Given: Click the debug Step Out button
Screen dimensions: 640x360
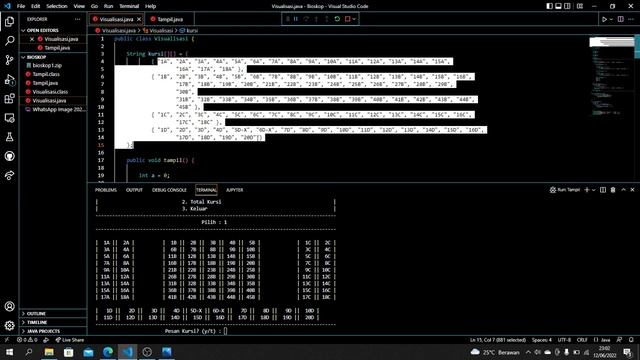Looking at the screenshot, I should 327,19.
